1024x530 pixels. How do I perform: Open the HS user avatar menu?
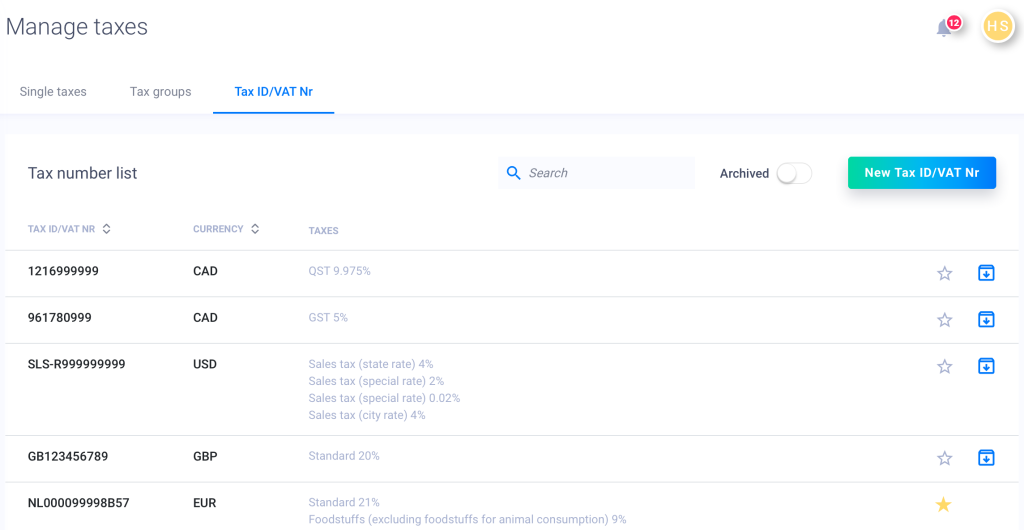(x=998, y=26)
